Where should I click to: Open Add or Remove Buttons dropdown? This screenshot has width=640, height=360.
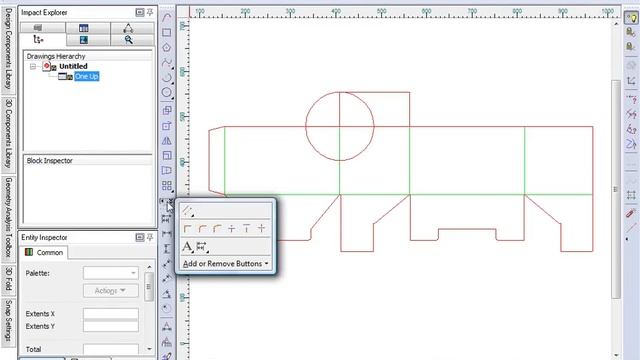(x=225, y=264)
